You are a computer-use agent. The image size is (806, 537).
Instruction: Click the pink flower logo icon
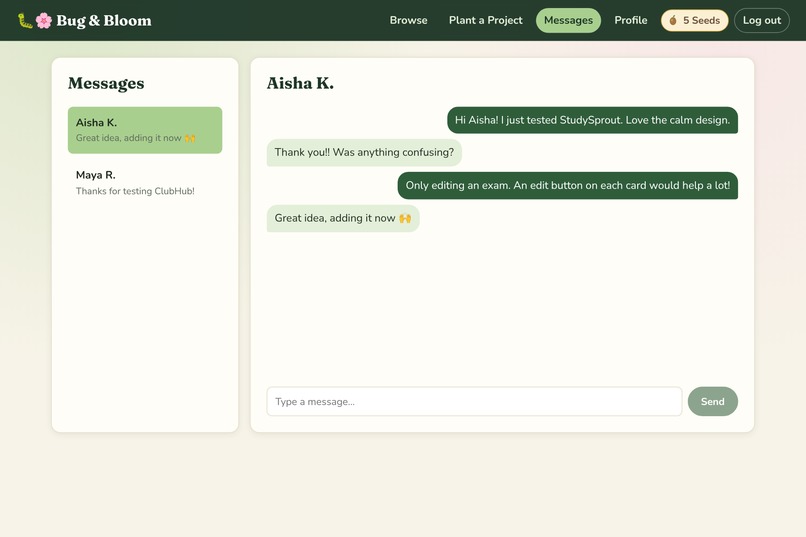(x=44, y=21)
